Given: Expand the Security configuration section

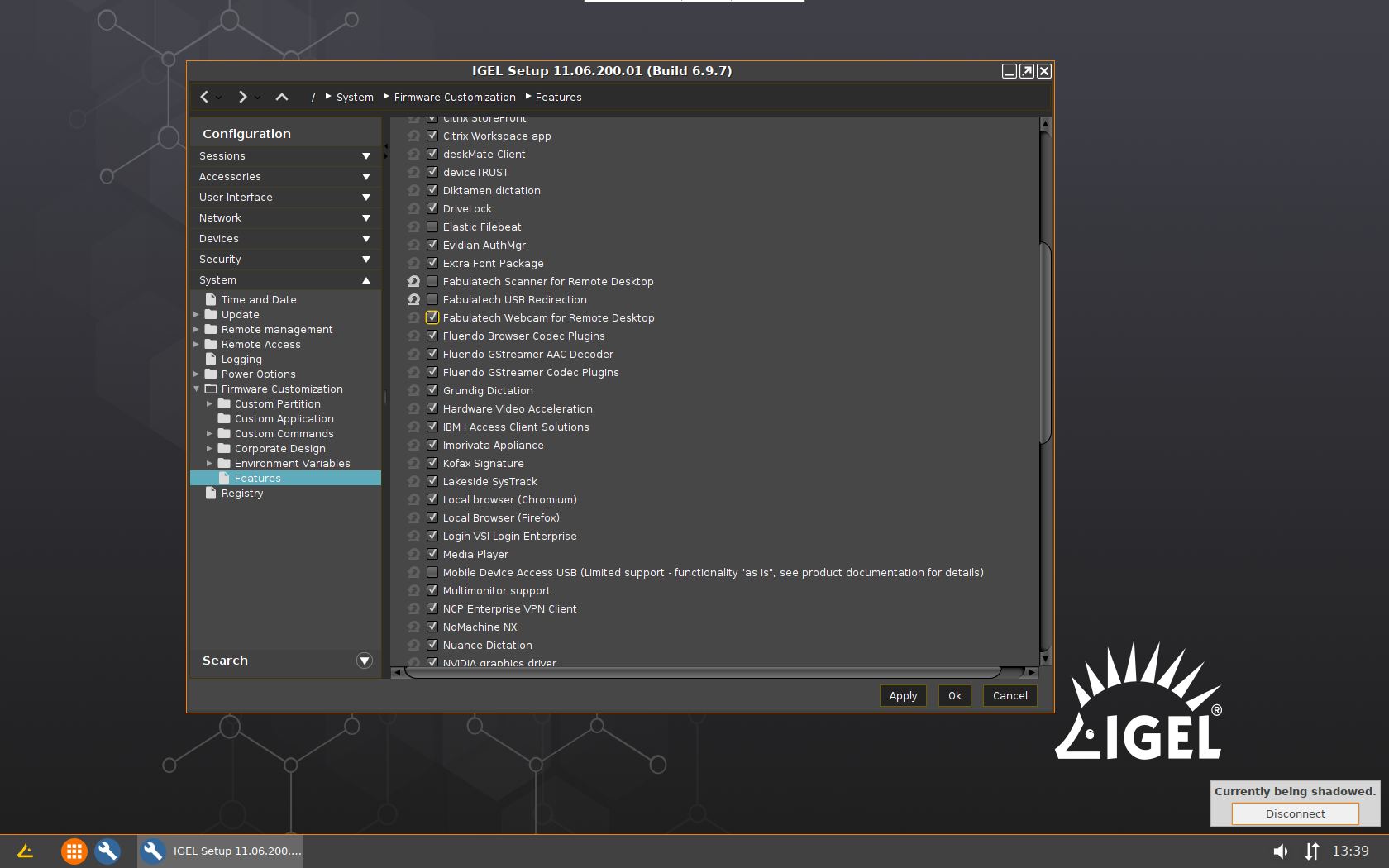Looking at the screenshot, I should point(285,260).
